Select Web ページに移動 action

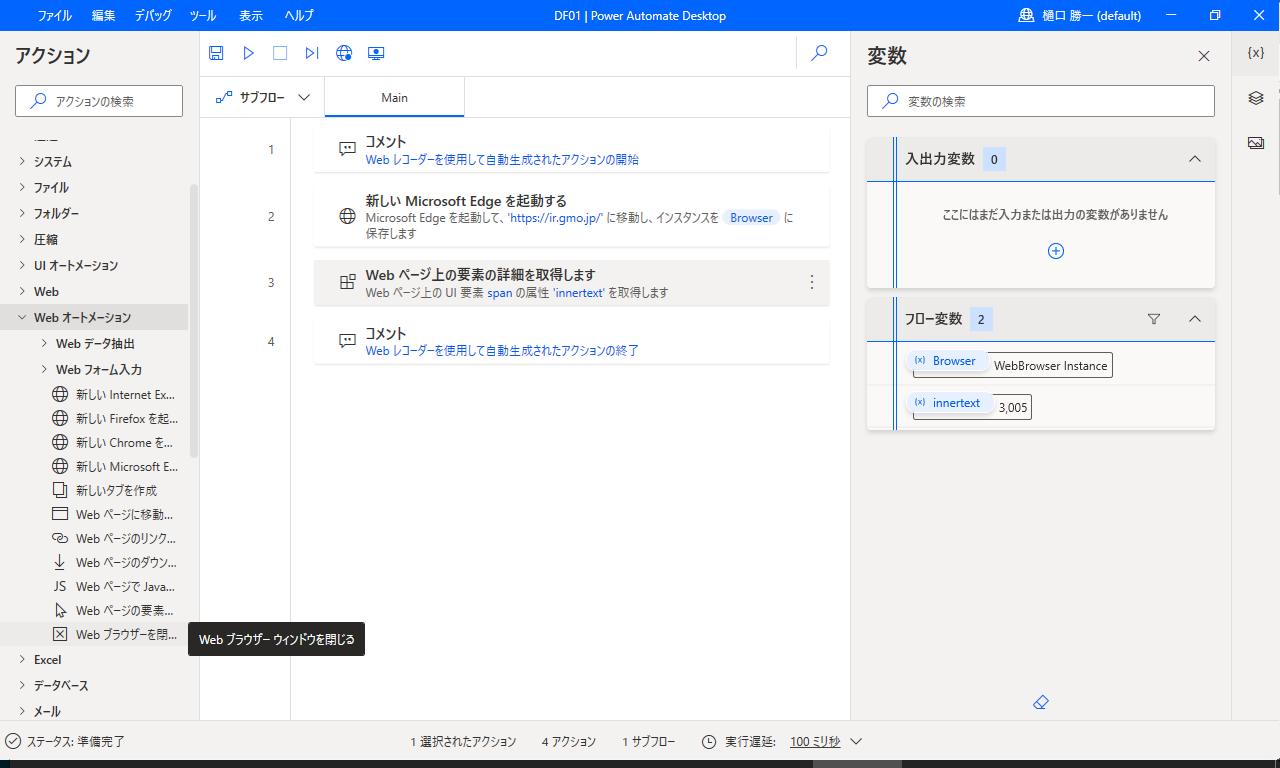tap(114, 514)
